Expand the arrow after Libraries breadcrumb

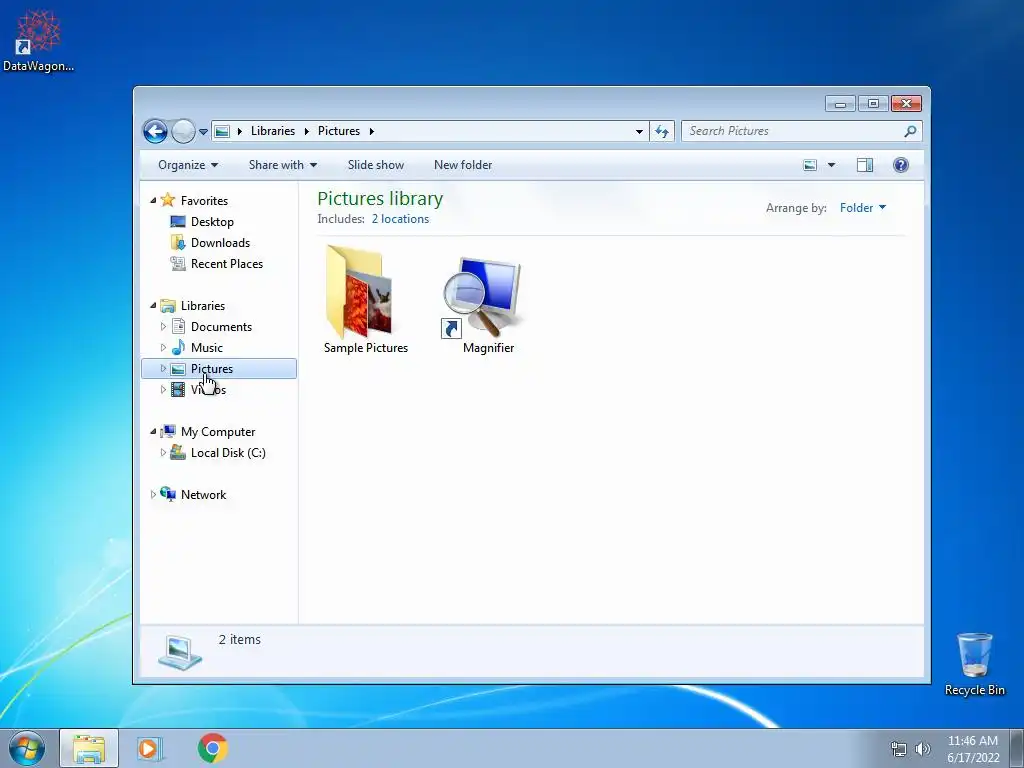coord(306,131)
